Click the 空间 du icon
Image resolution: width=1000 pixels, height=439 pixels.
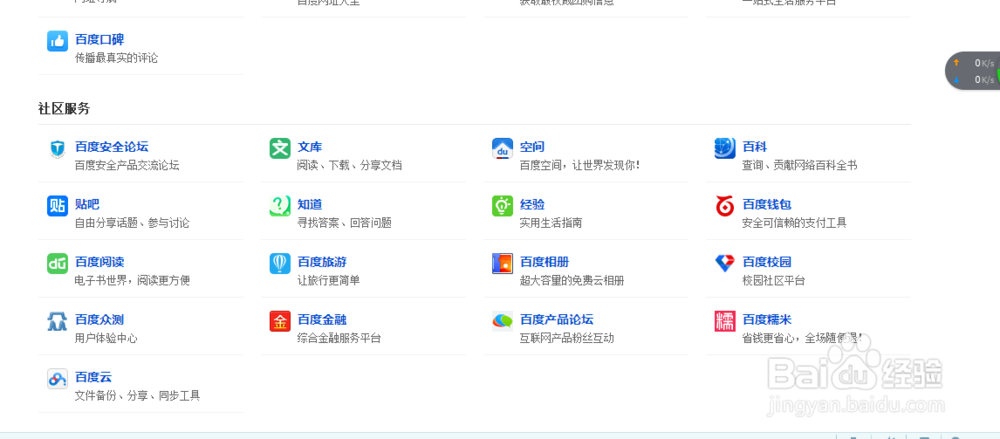(503, 149)
